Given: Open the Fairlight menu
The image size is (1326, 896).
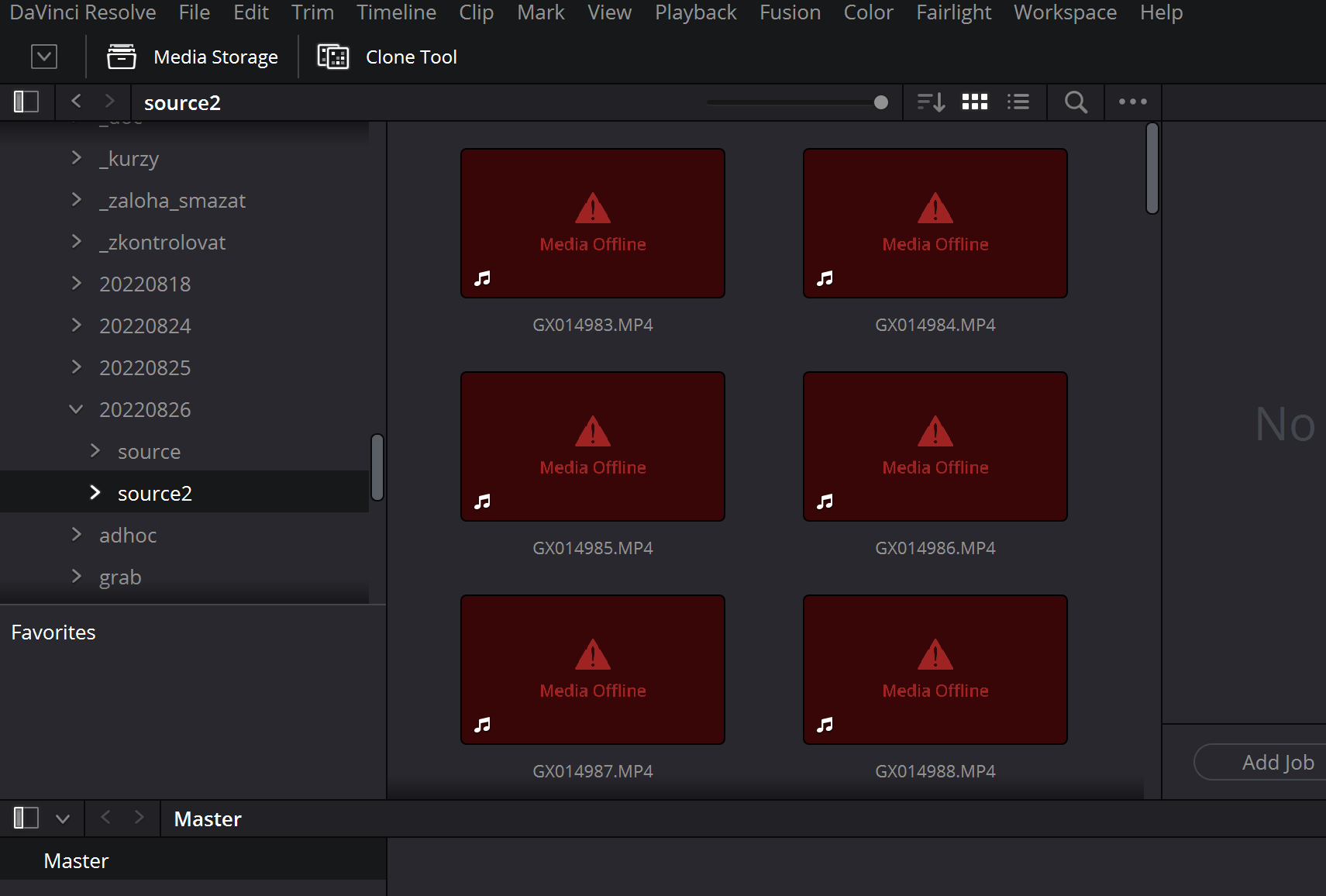Looking at the screenshot, I should (953, 12).
